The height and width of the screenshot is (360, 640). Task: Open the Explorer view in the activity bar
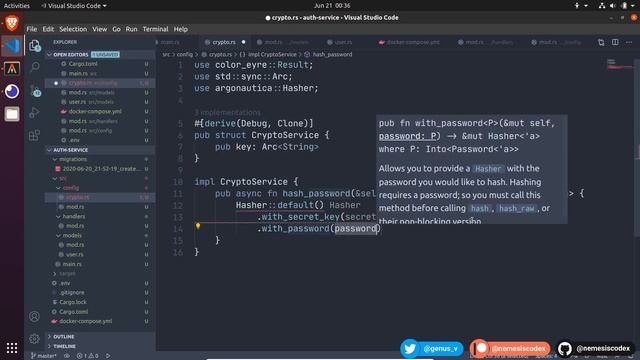(x=35, y=46)
